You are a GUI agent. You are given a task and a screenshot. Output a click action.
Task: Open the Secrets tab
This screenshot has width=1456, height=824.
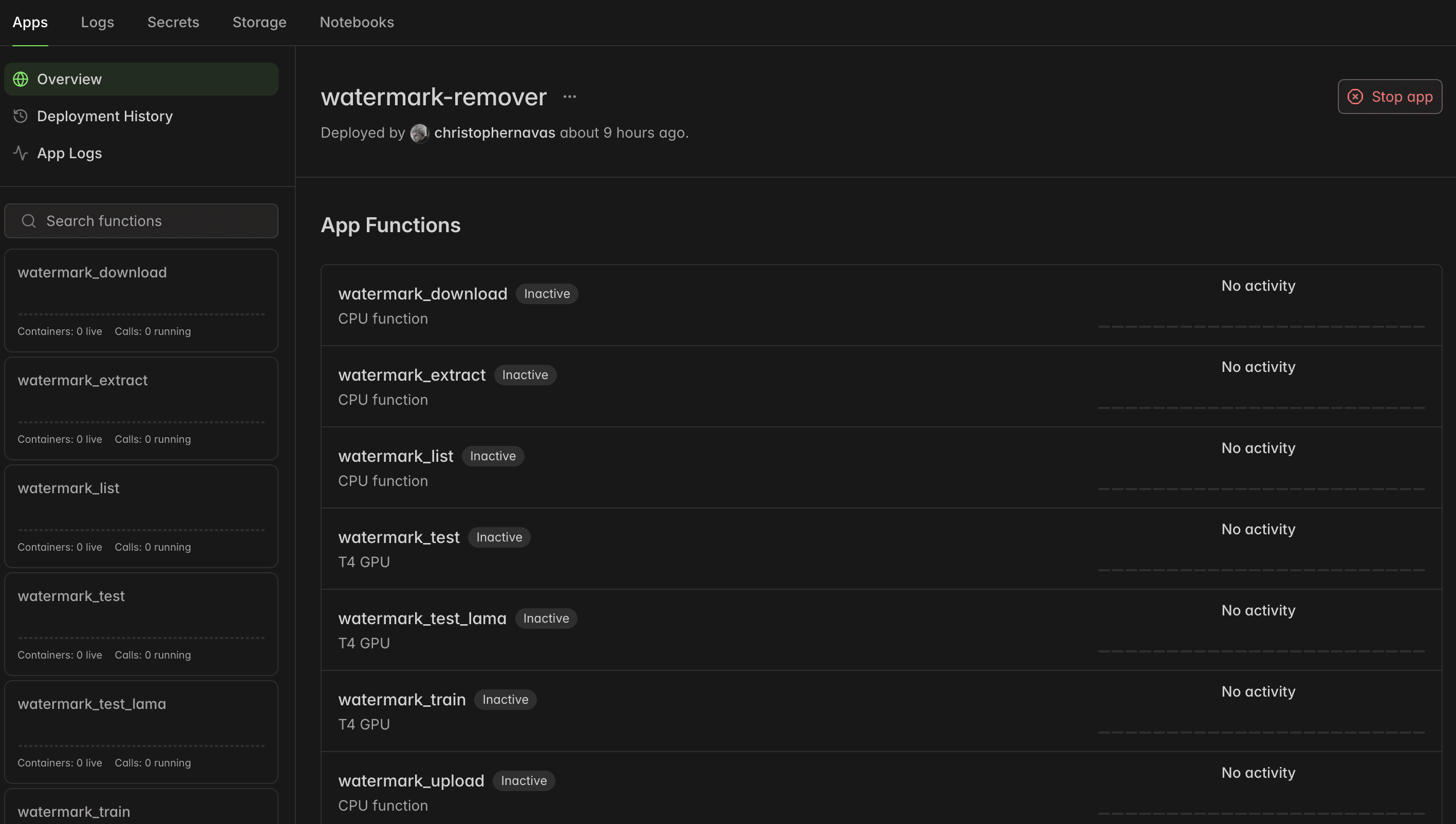pos(173,22)
